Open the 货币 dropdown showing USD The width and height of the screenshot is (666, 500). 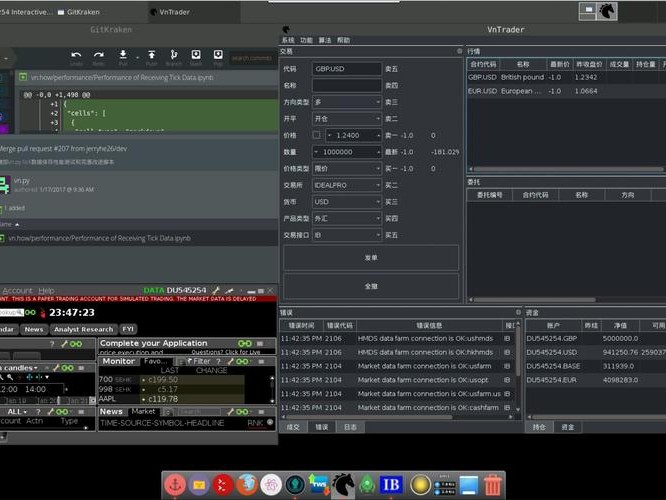click(x=347, y=202)
